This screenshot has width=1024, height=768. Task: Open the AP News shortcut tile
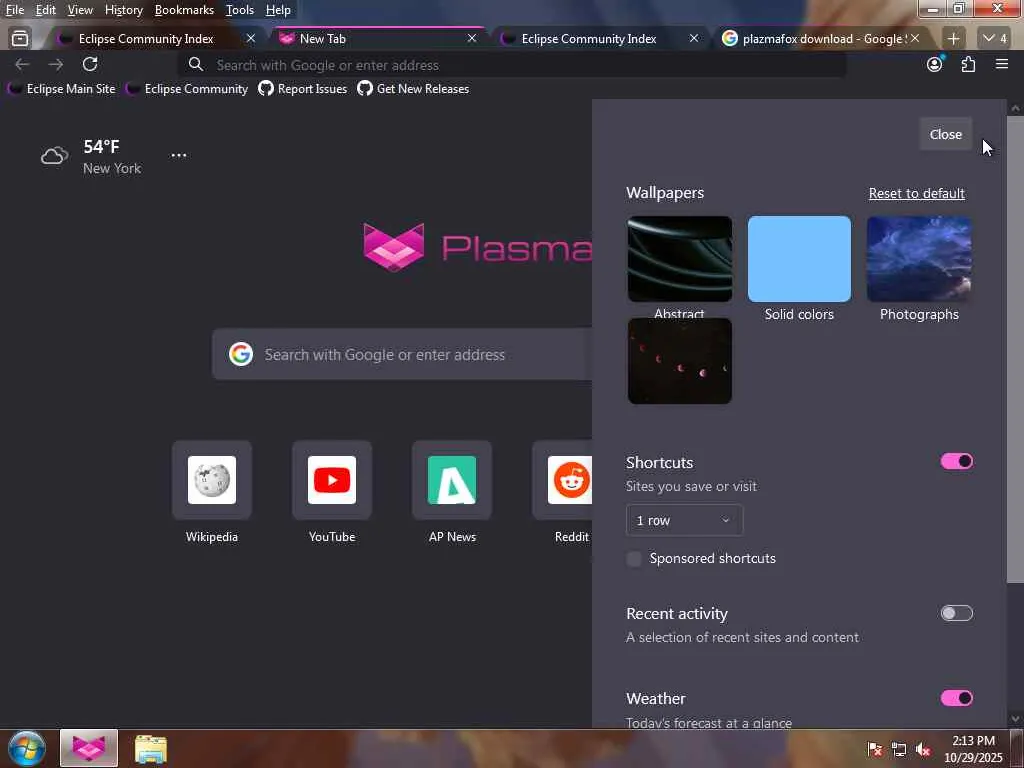click(x=452, y=480)
